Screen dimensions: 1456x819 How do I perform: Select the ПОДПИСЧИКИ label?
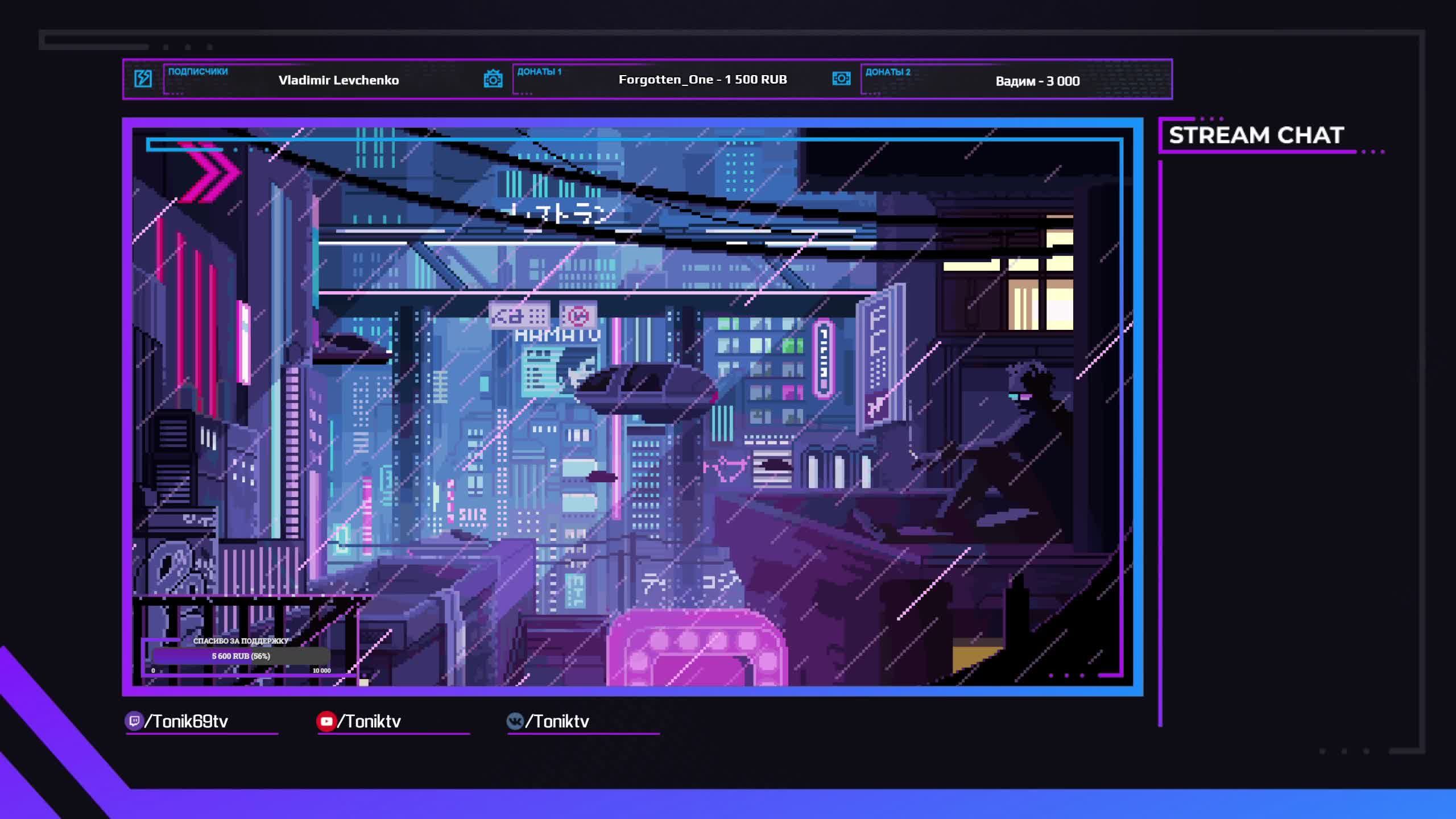(x=197, y=72)
